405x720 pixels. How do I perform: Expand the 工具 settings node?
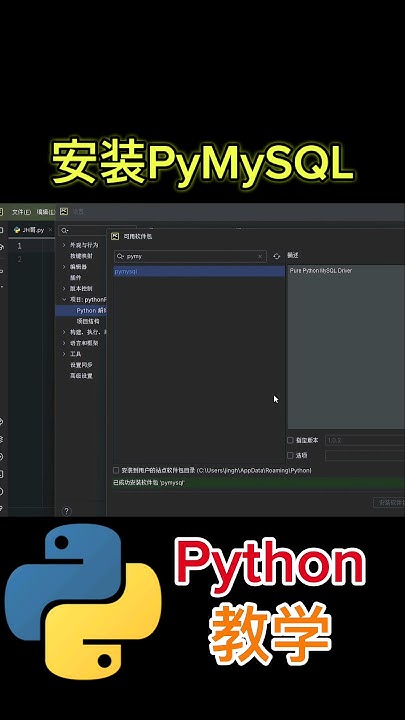point(64,354)
